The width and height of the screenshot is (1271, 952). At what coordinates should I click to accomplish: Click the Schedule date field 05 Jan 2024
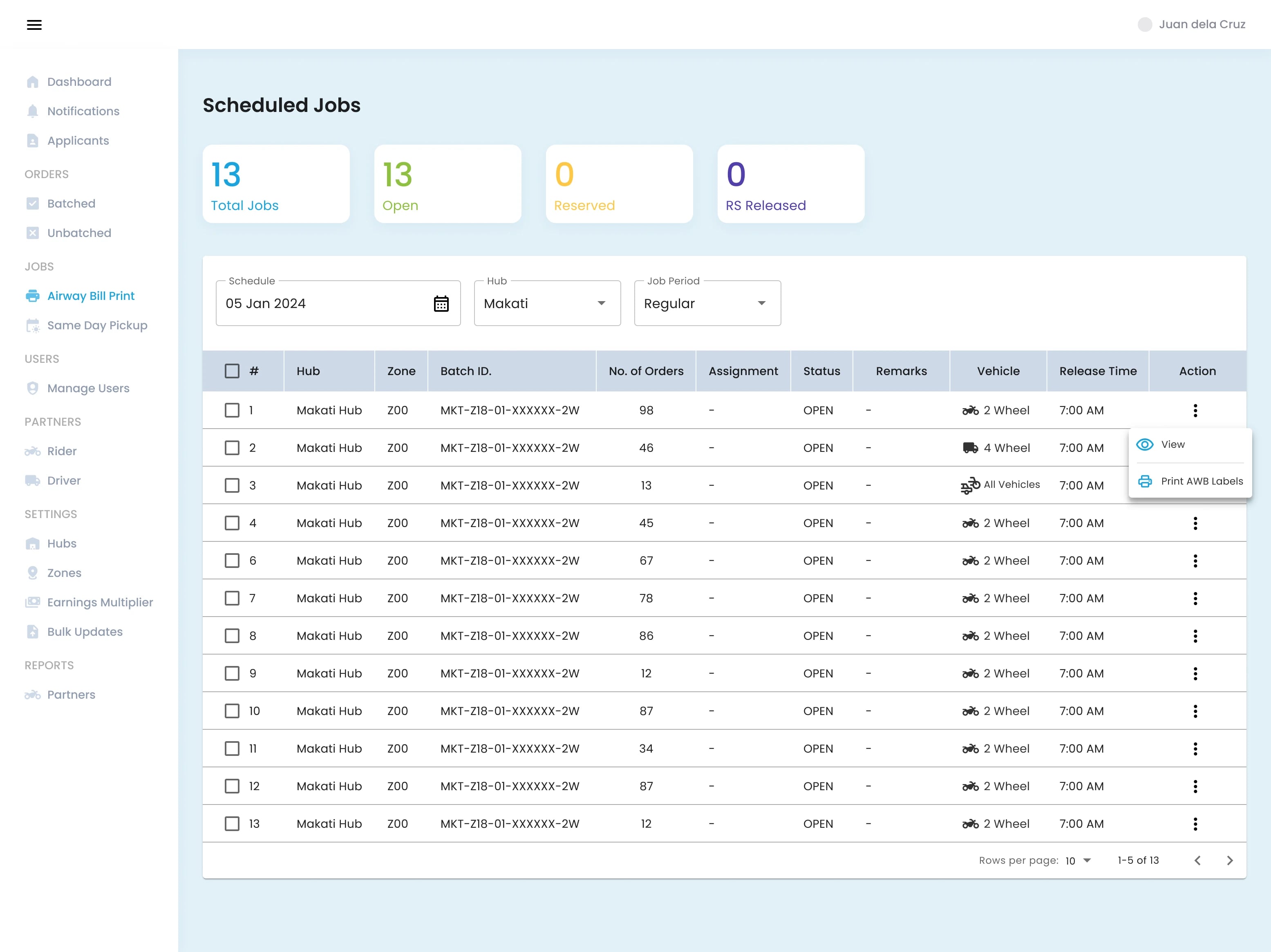tap(338, 303)
